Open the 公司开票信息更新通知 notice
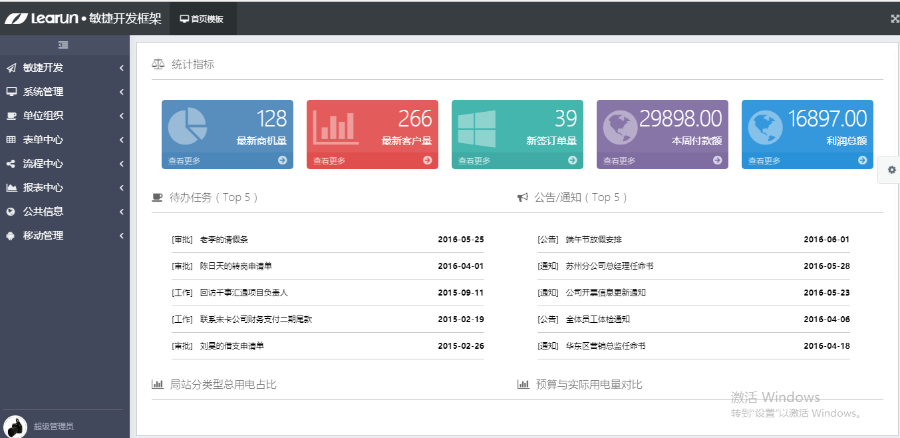The image size is (900, 438). point(606,293)
